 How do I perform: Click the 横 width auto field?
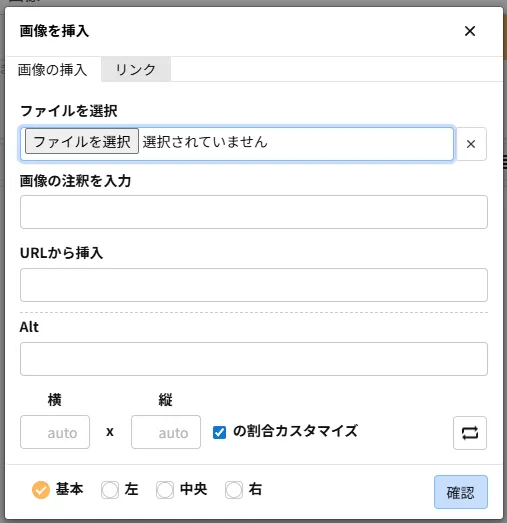(x=55, y=432)
